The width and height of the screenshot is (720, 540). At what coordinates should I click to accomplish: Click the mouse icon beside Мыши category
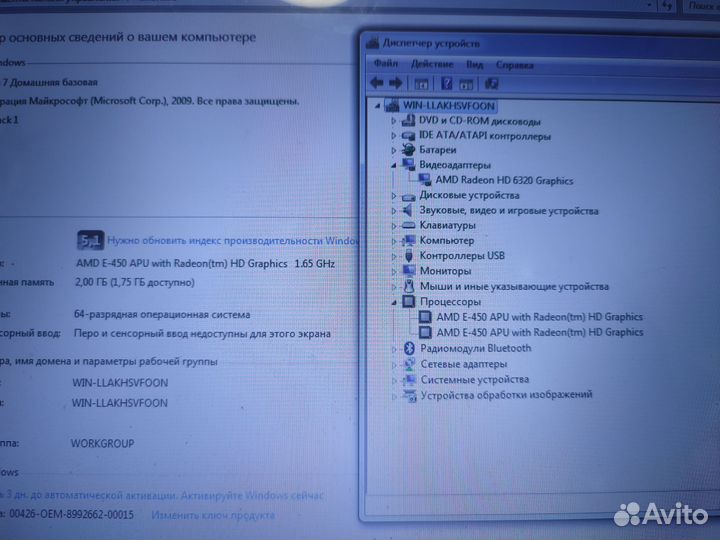(409, 286)
